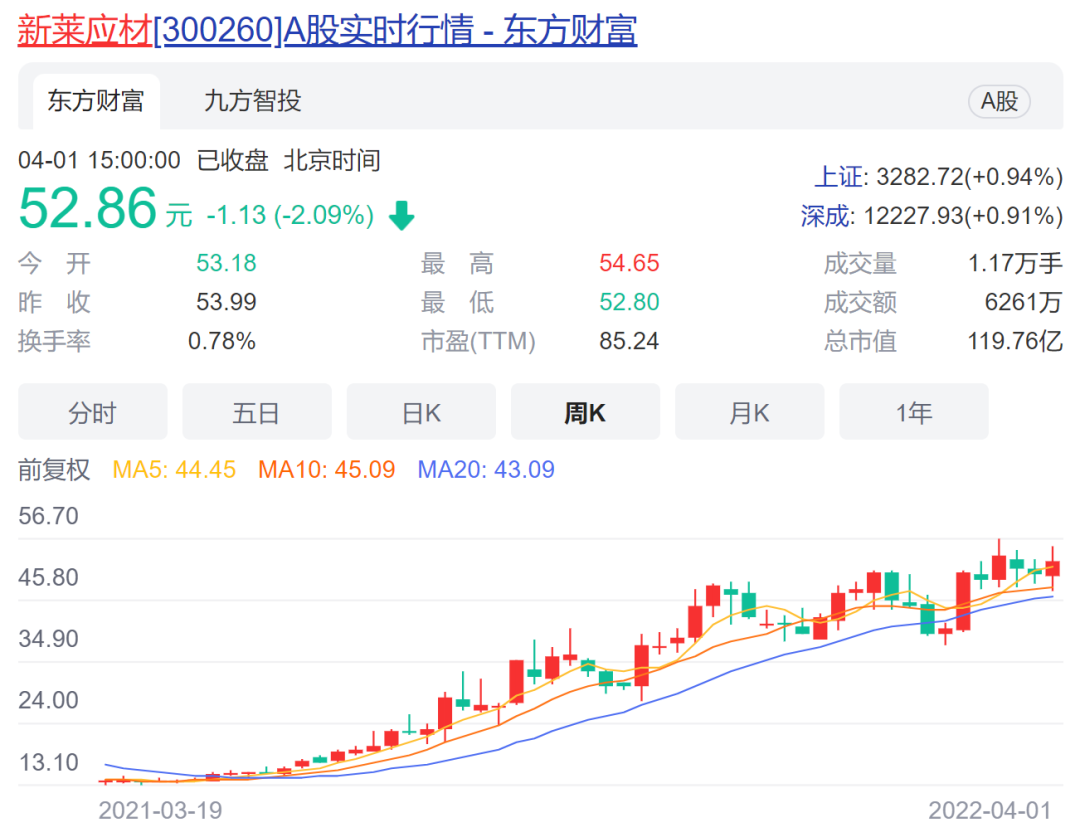The height and width of the screenshot is (837, 1080).
Task: Click the A股 market badge
Action: coord(998,101)
